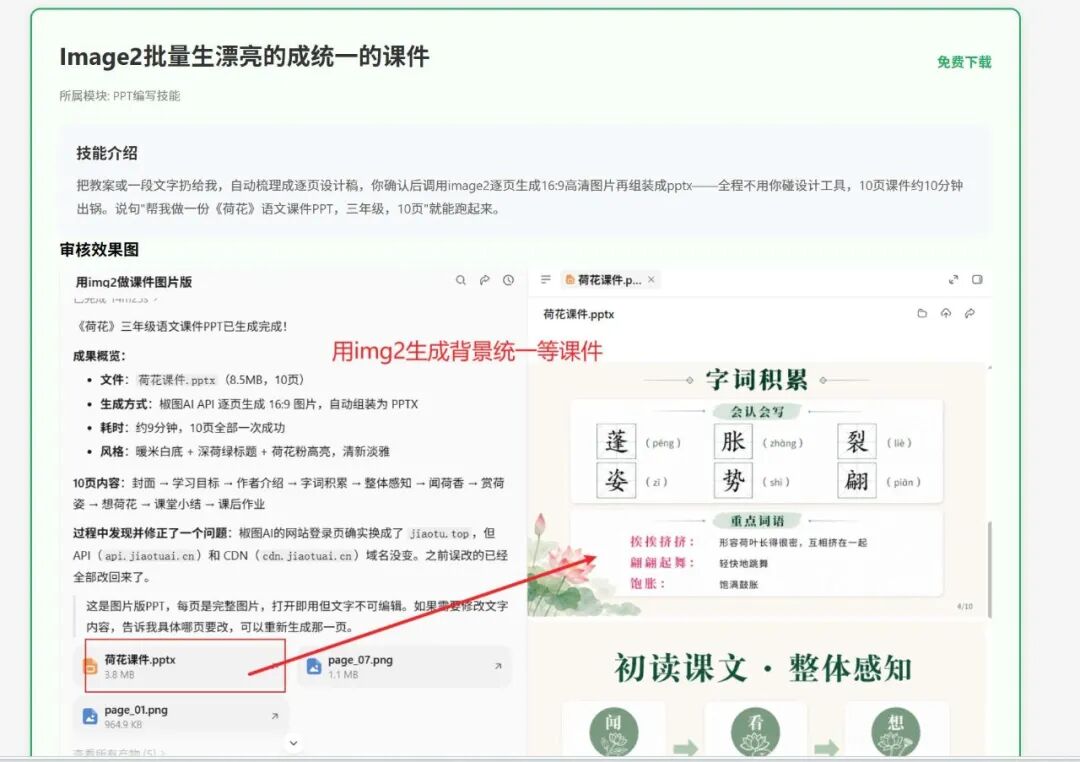The width and height of the screenshot is (1080, 762).
Task: Expand the chevron below attachments
Action: pyautogui.click(x=293, y=743)
